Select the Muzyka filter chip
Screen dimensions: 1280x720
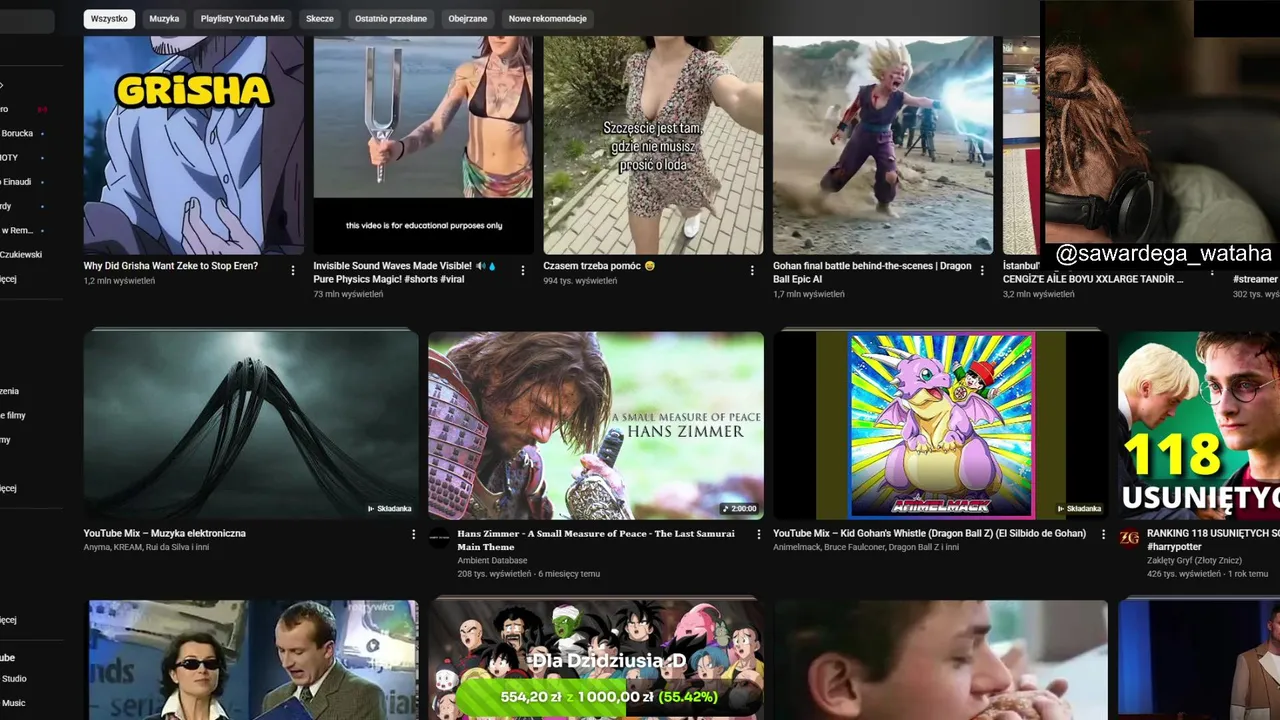click(164, 19)
